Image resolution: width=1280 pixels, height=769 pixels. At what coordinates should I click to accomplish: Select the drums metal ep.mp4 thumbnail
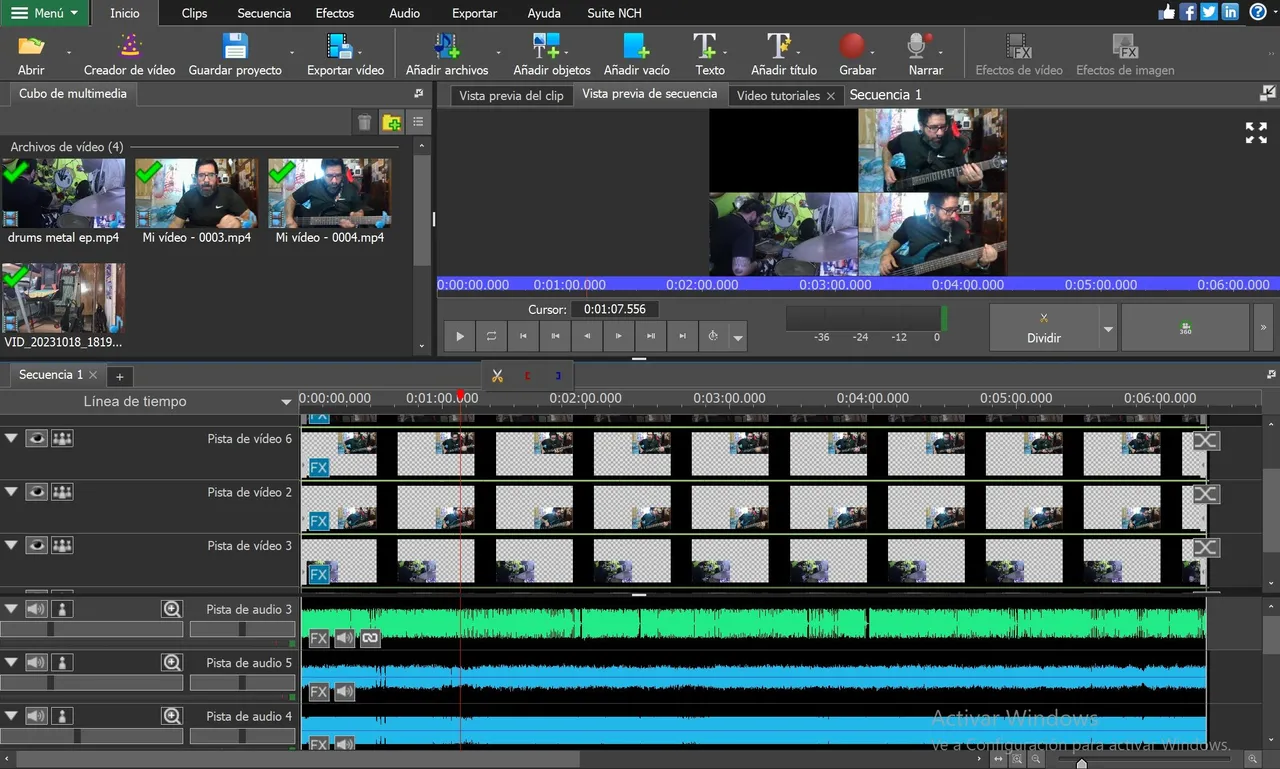coord(64,193)
